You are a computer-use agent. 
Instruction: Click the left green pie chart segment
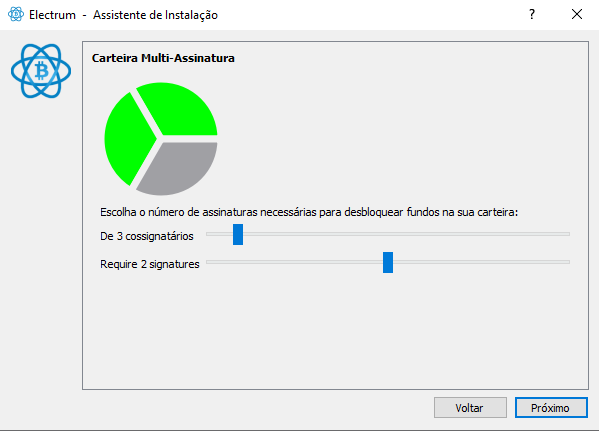pyautogui.click(x=128, y=139)
